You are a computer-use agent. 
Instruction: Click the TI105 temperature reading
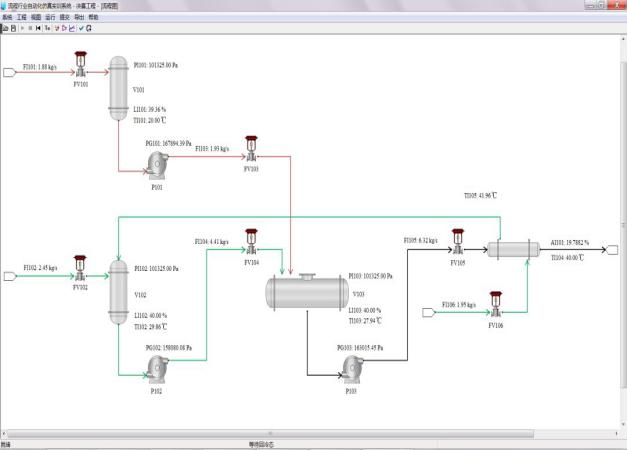click(x=480, y=196)
